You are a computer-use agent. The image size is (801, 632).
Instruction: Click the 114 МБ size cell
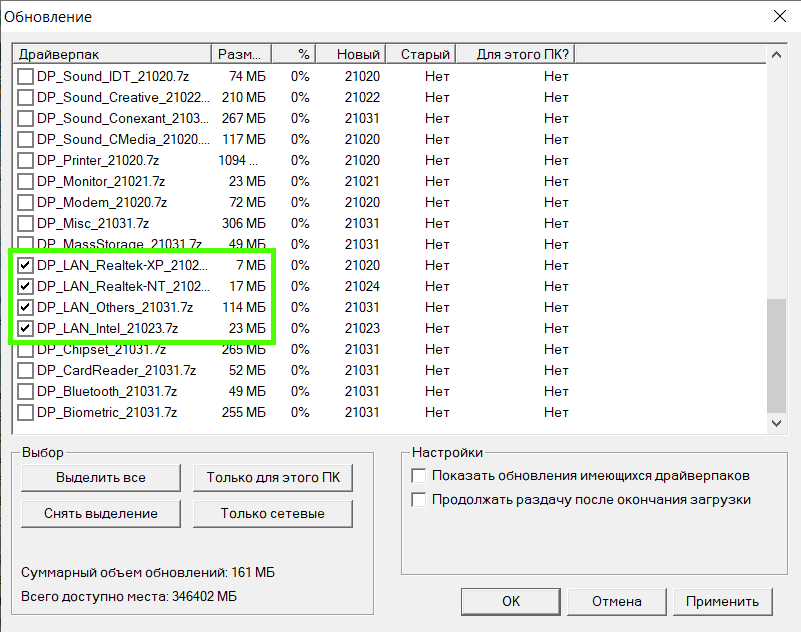(x=244, y=307)
